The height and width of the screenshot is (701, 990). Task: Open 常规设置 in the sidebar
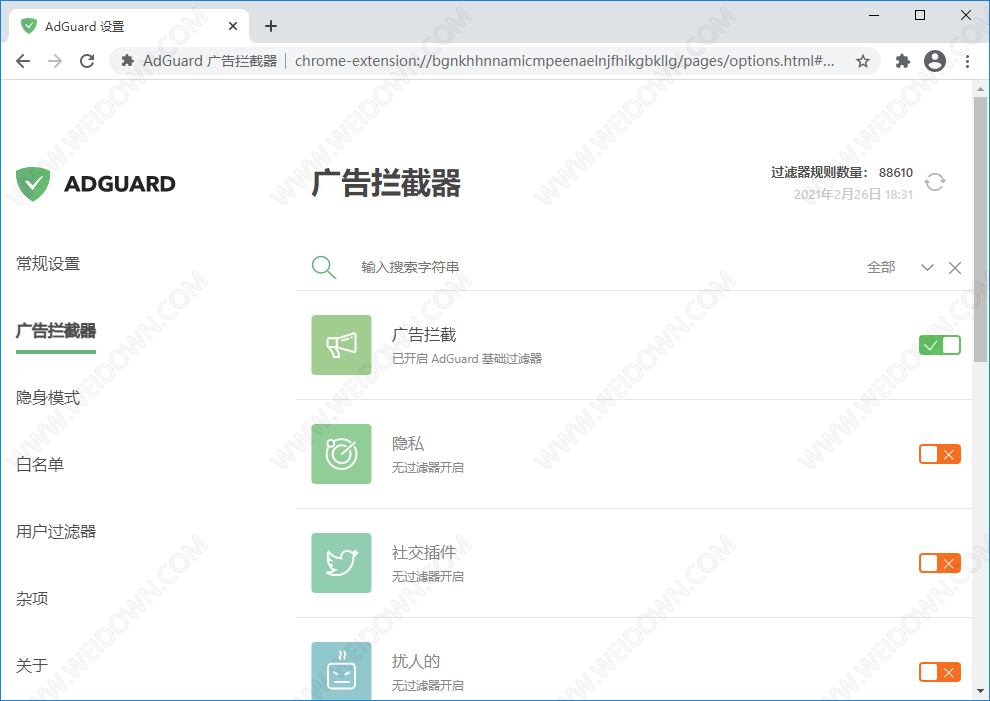(x=48, y=264)
